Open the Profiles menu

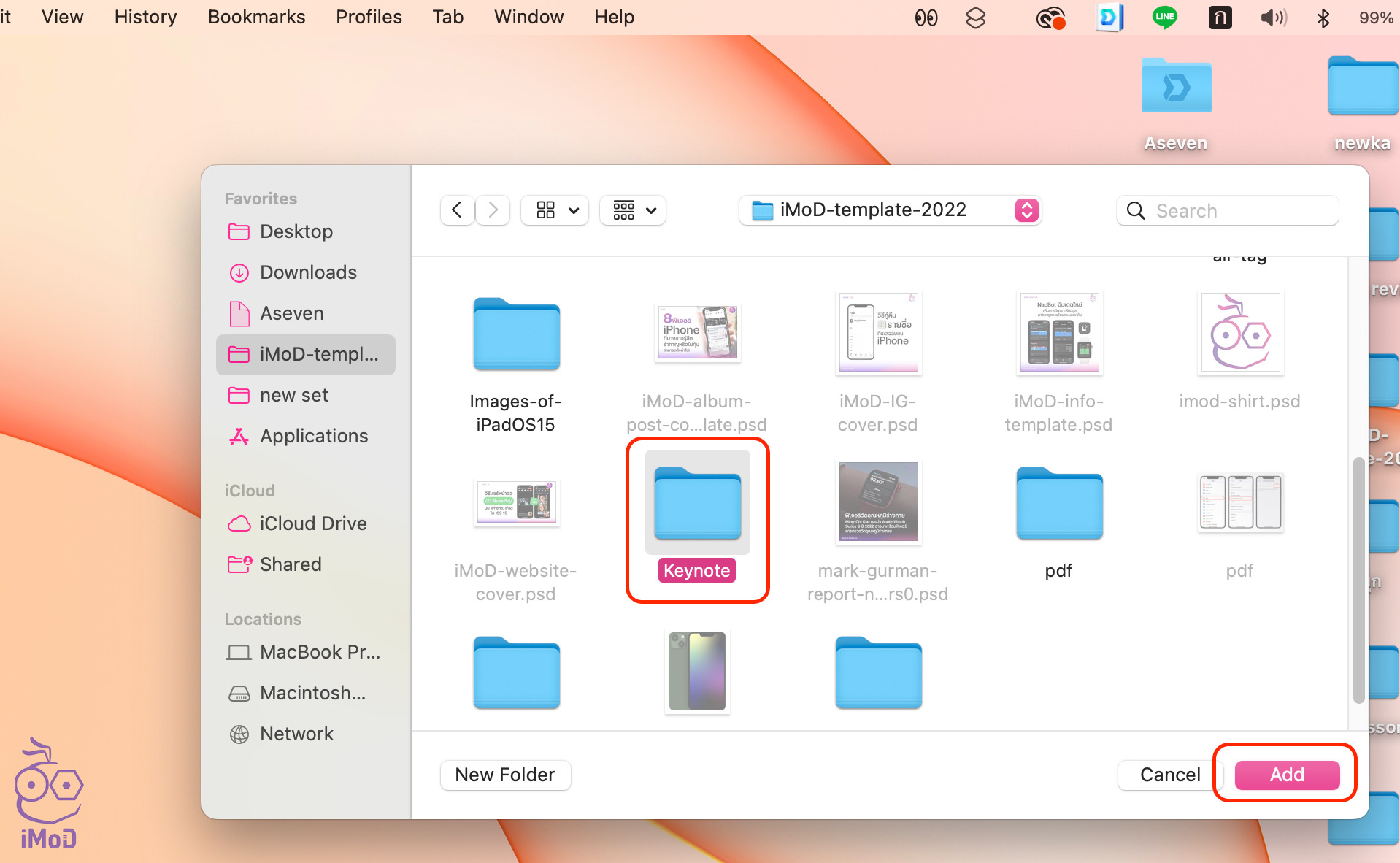[369, 17]
